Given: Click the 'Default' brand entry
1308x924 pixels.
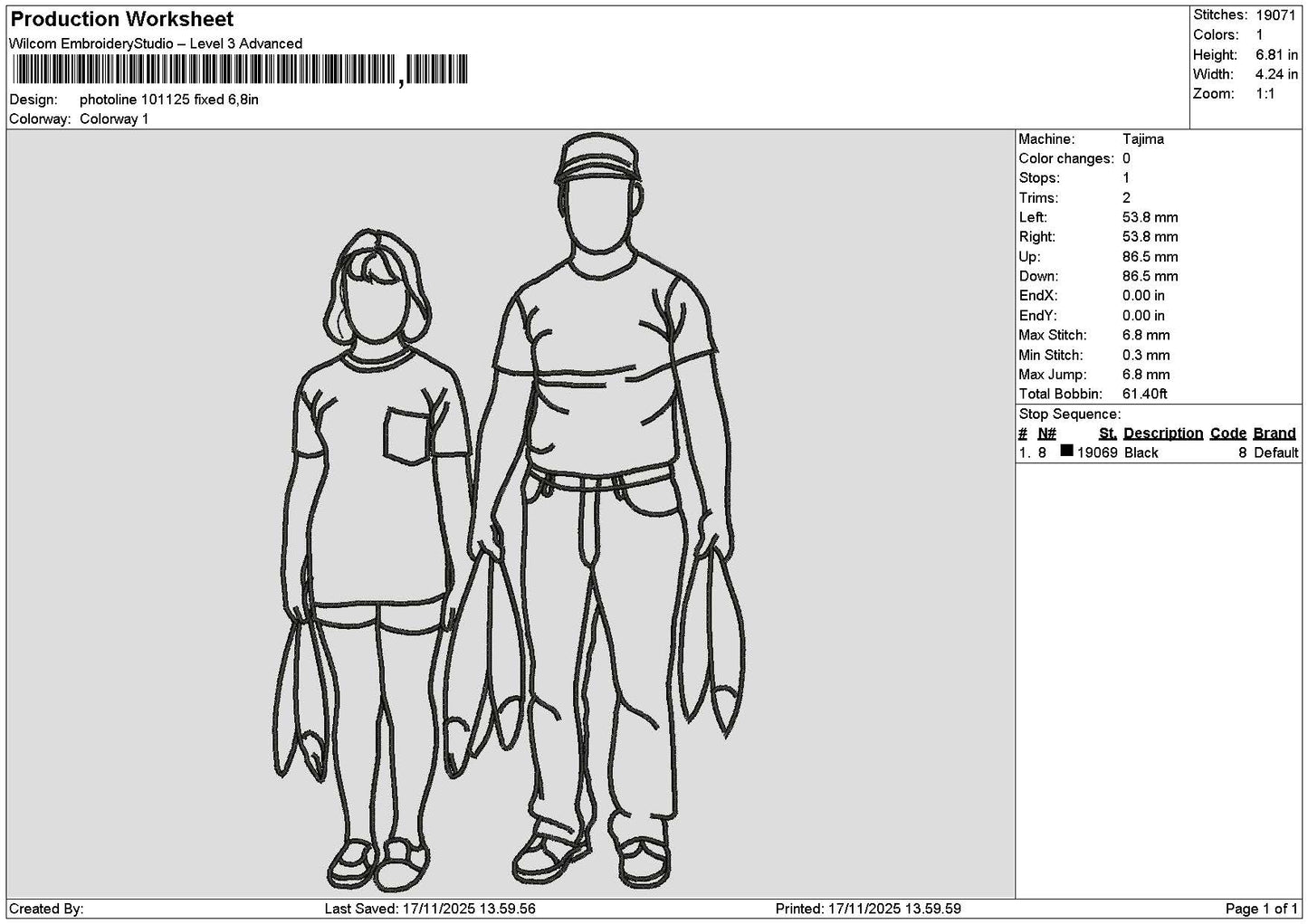Looking at the screenshot, I should 1276,453.
